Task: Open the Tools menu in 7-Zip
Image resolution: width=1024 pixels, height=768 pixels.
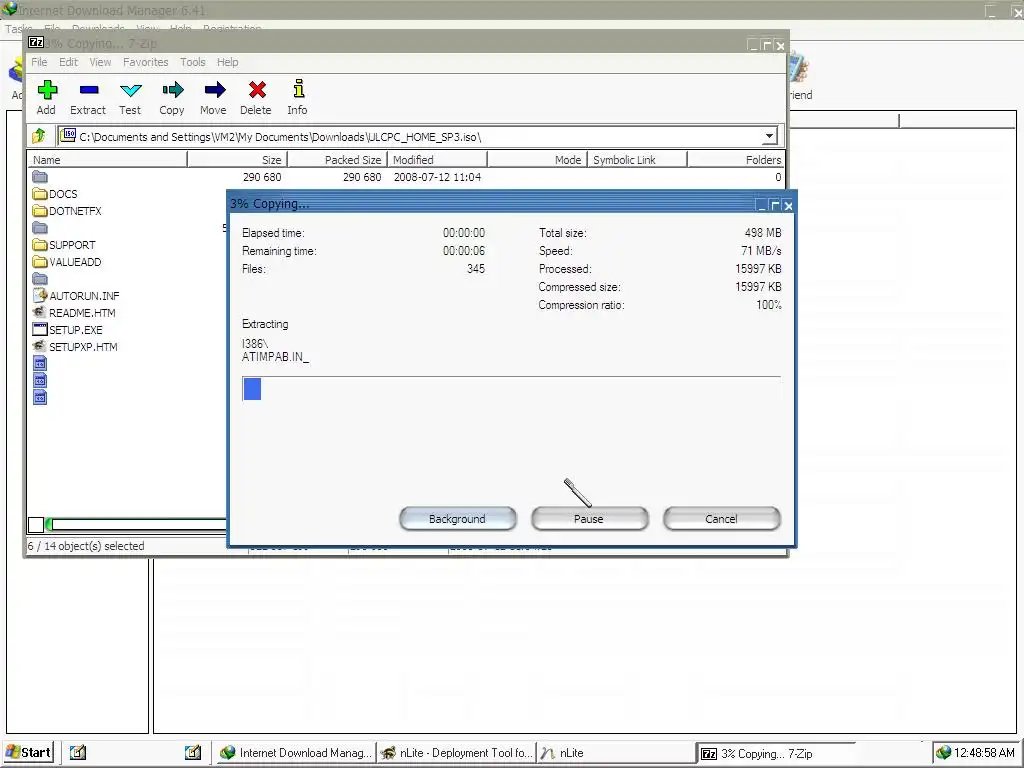Action: click(x=193, y=62)
